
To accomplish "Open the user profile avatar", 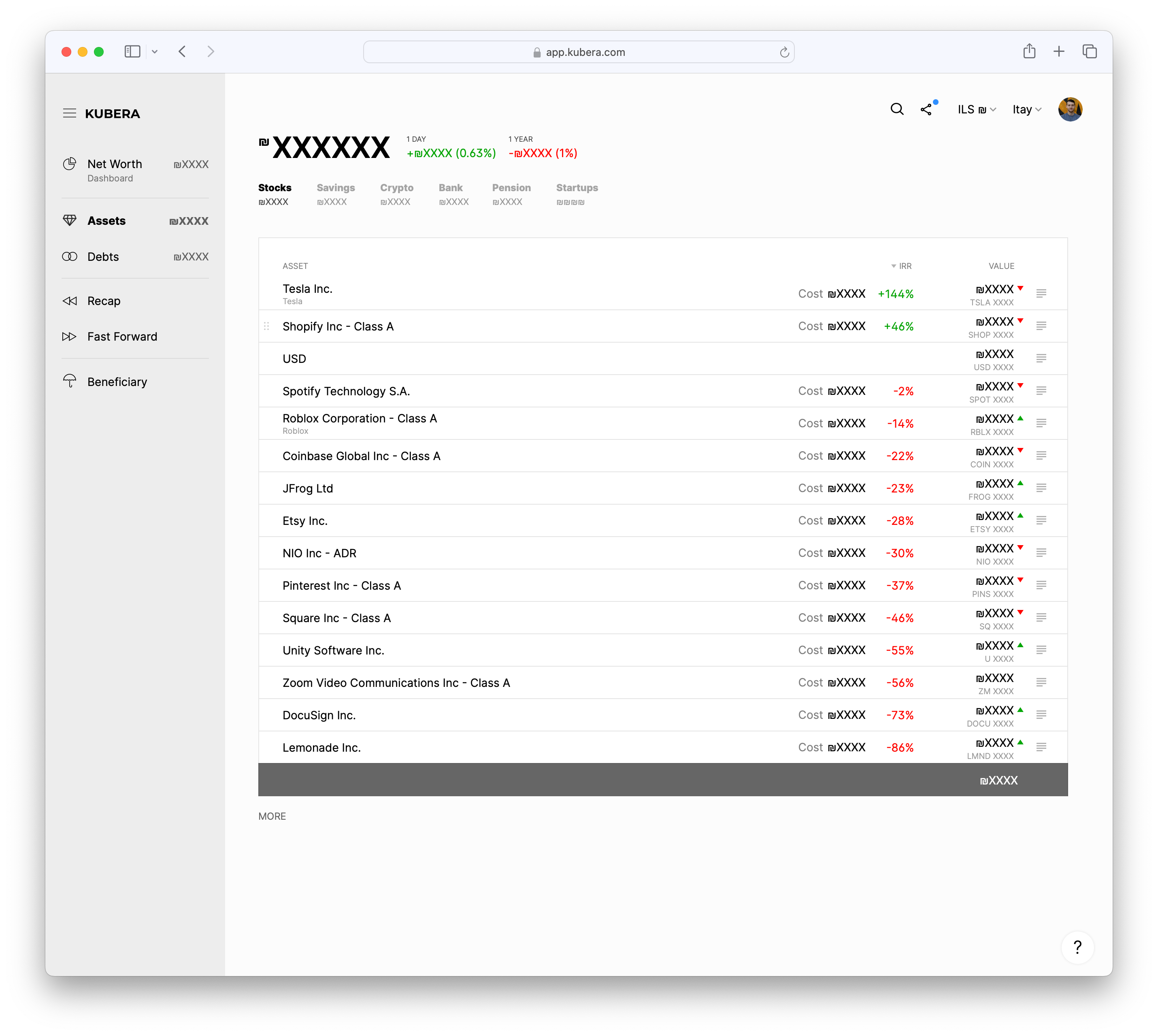I will pyautogui.click(x=1070, y=109).
